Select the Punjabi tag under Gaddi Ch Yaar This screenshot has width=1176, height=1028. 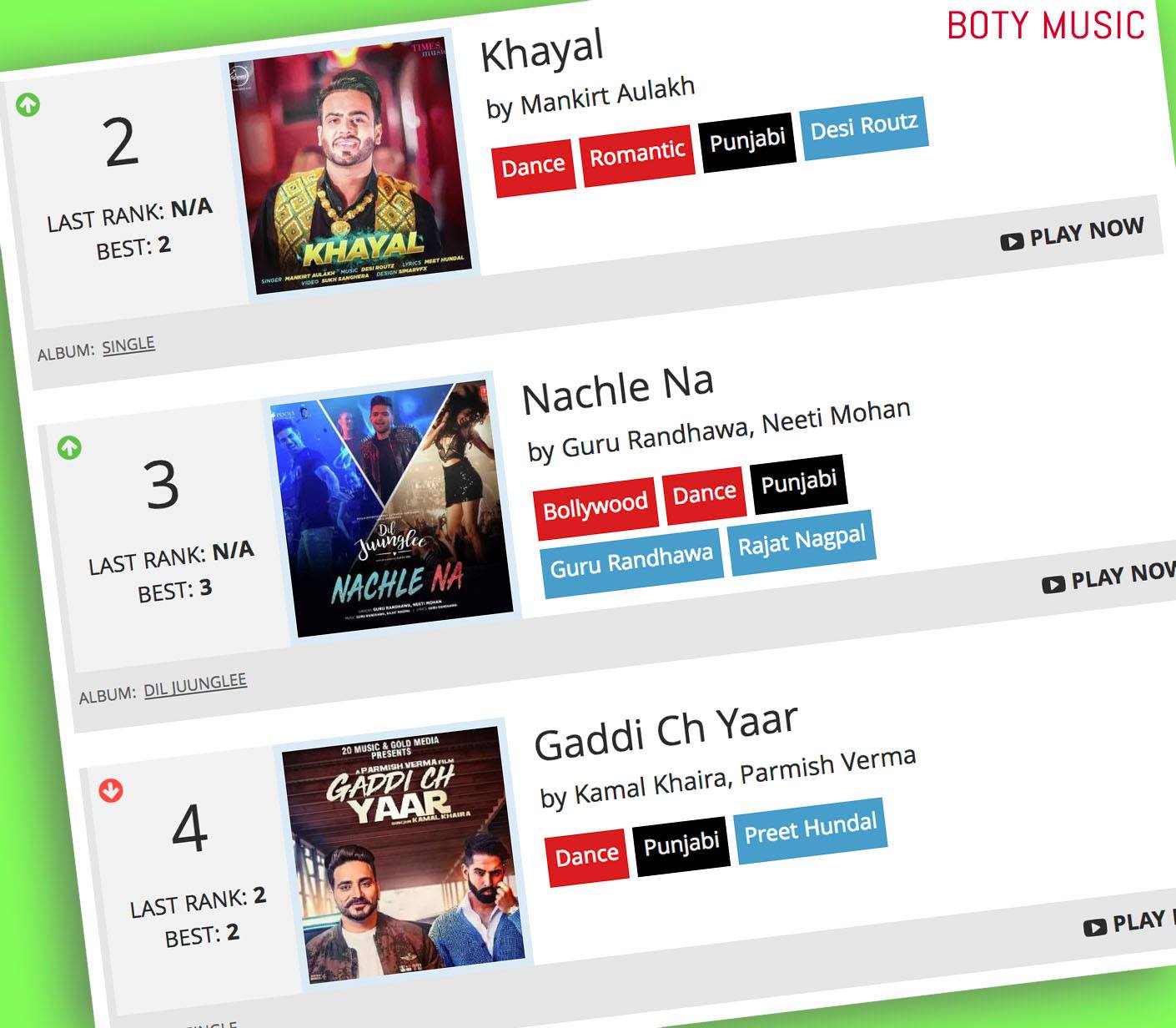tap(681, 844)
